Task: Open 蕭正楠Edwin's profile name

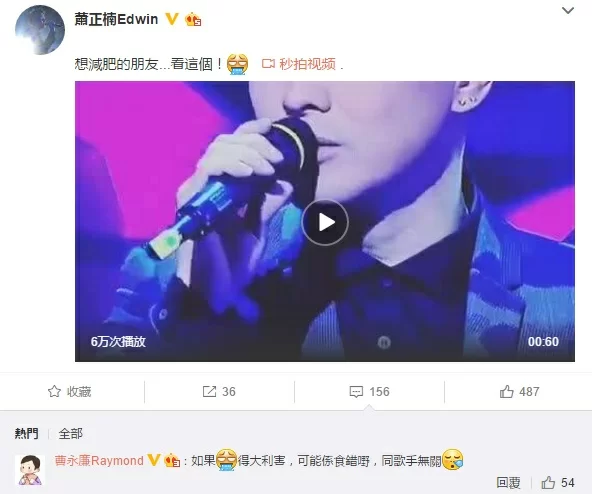Action: click(116, 19)
